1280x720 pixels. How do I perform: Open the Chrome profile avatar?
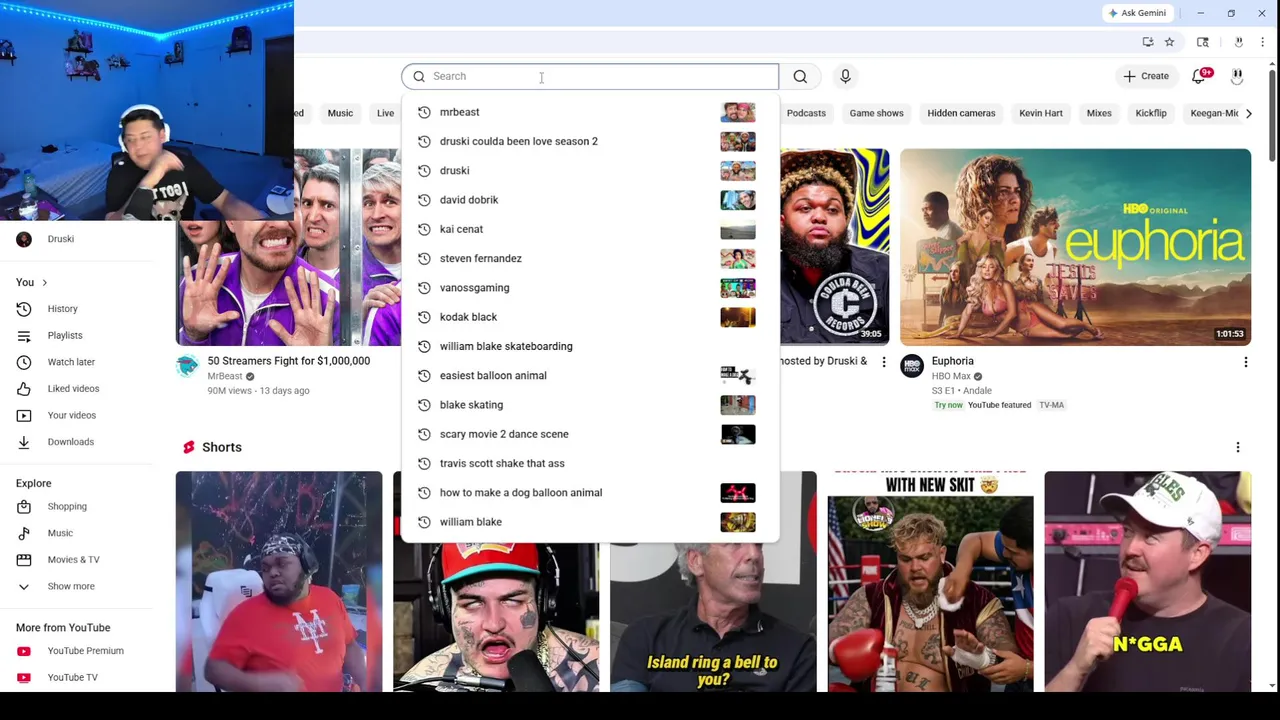tap(1238, 42)
